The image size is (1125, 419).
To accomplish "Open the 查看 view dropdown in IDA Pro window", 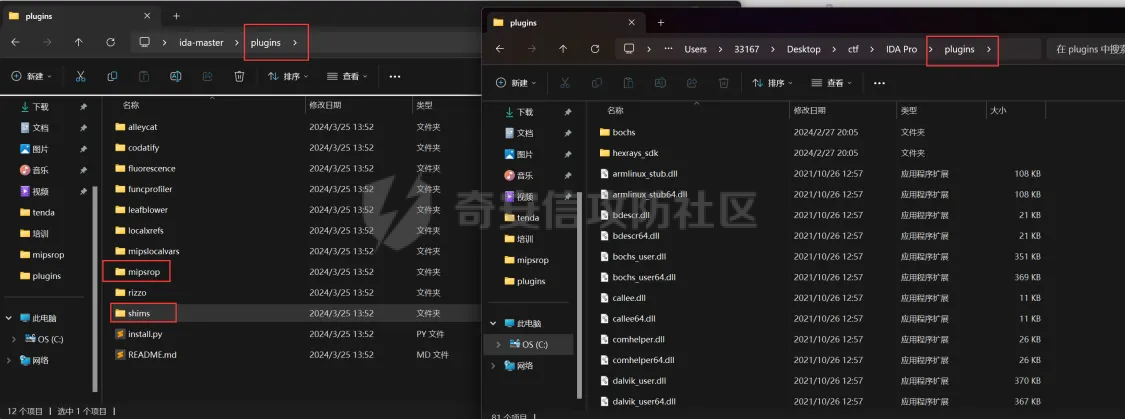I will 830,83.
